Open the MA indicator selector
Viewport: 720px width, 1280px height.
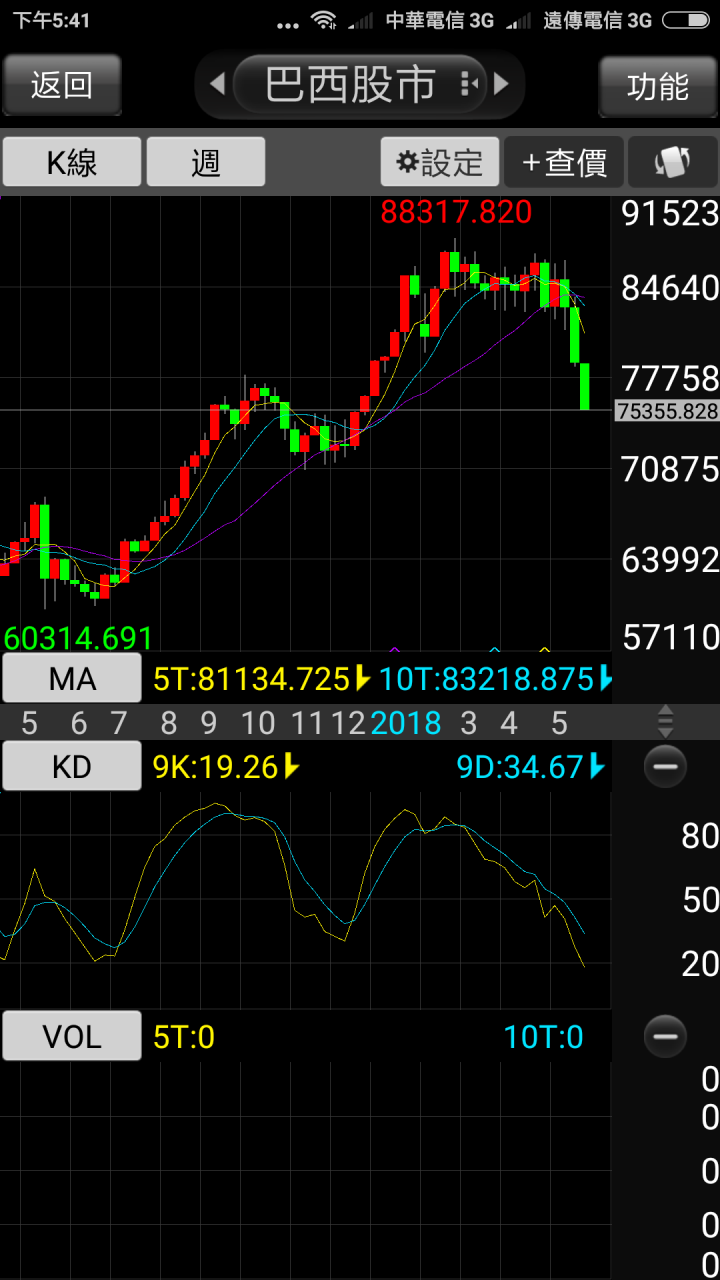(72, 679)
